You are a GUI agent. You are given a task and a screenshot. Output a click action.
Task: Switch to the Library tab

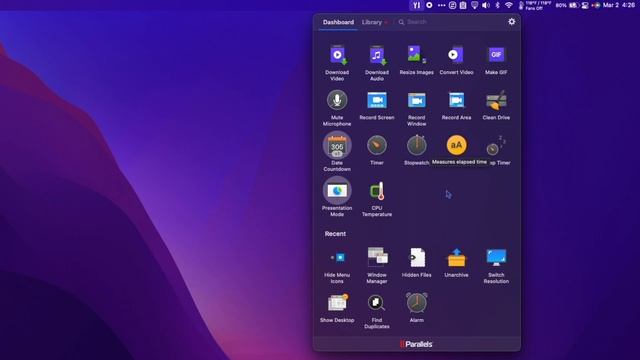pos(371,22)
